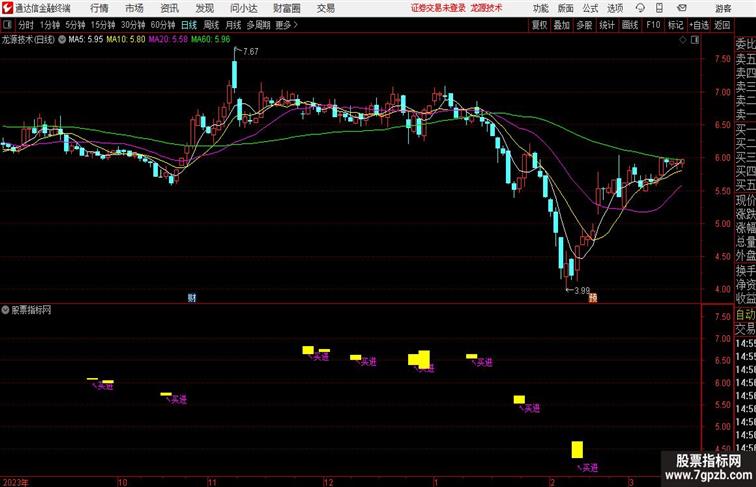Open the 公式 menu

[590, 8]
